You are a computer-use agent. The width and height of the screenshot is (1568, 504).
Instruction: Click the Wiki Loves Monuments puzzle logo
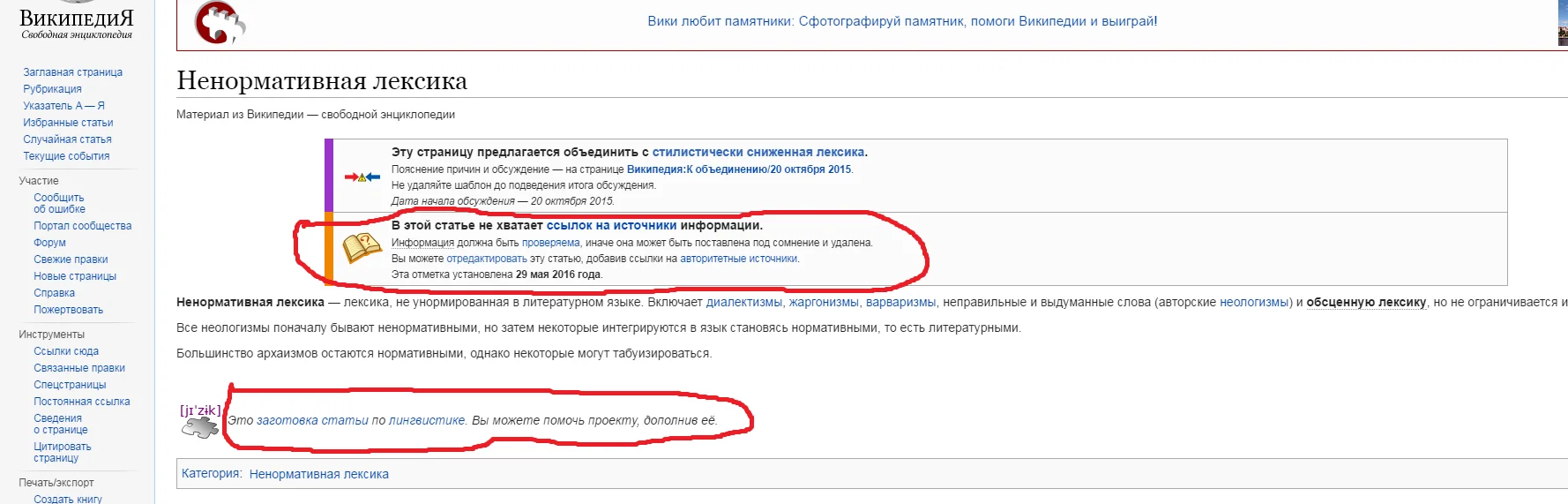pyautogui.click(x=220, y=23)
